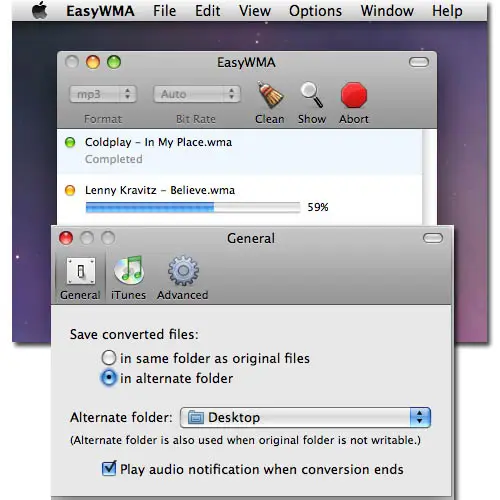This screenshot has height=500, width=500.
Task: Click toolbar pill button in General window
Action: coord(433,238)
